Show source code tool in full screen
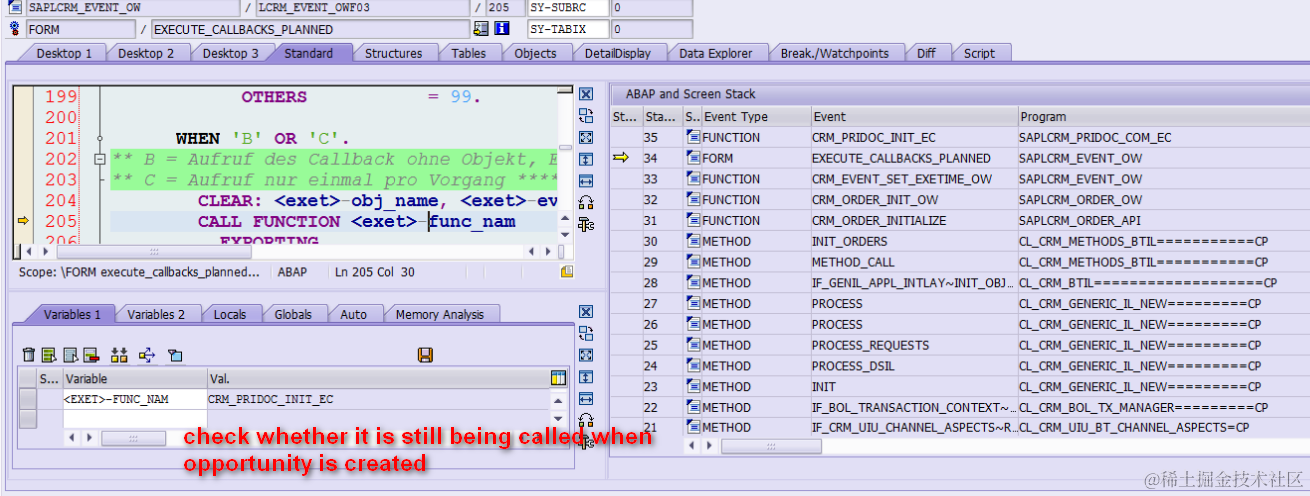The width and height of the screenshot is (1310, 496). (x=586, y=137)
